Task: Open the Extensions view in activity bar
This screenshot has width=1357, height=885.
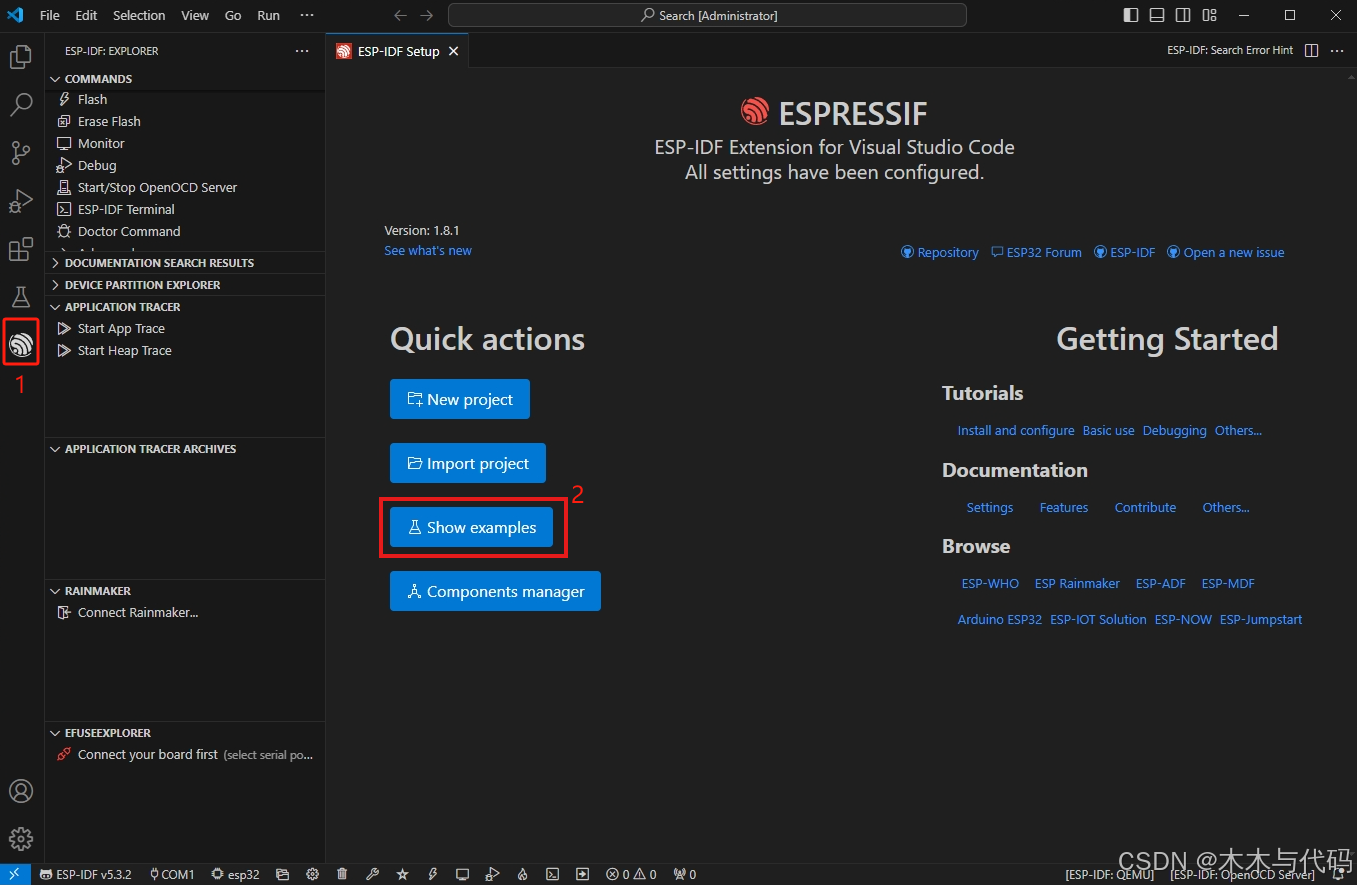Action: pos(21,249)
